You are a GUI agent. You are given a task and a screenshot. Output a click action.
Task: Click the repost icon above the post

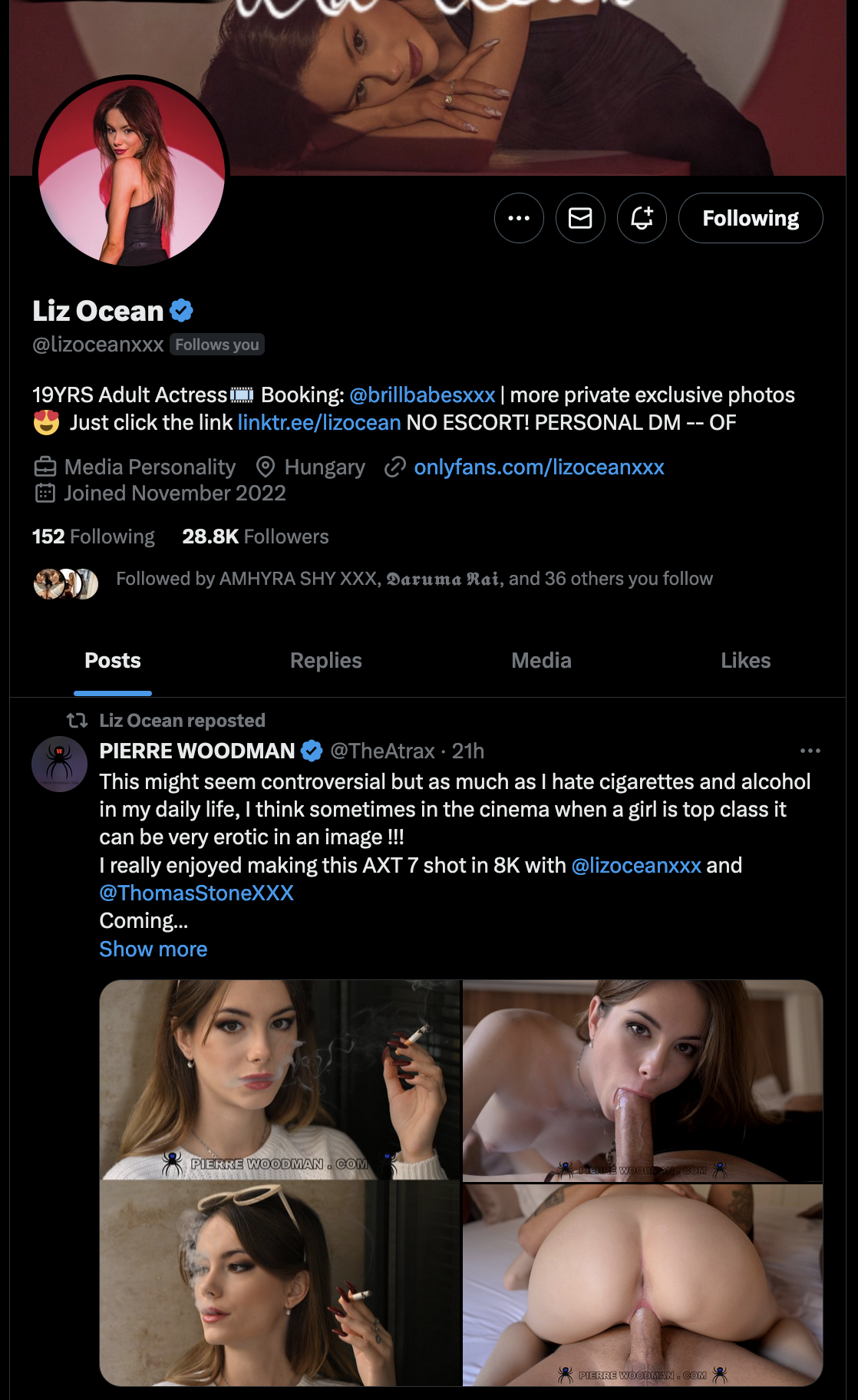[77, 720]
